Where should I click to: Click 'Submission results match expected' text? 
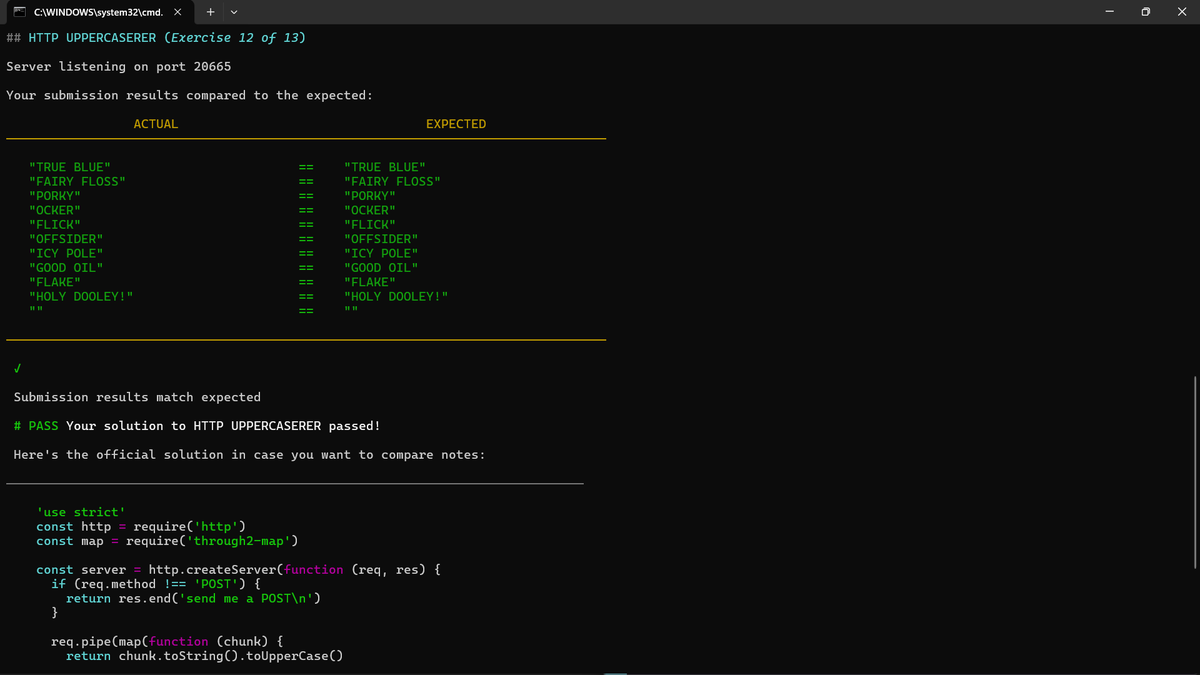click(137, 397)
